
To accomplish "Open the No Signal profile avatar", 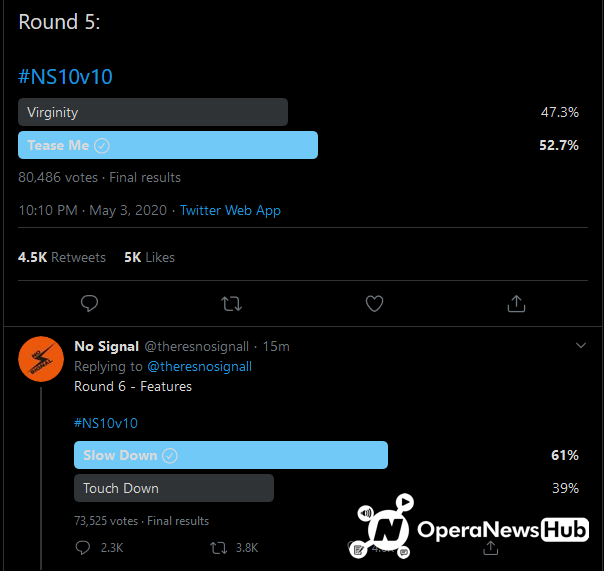I will click(x=42, y=359).
